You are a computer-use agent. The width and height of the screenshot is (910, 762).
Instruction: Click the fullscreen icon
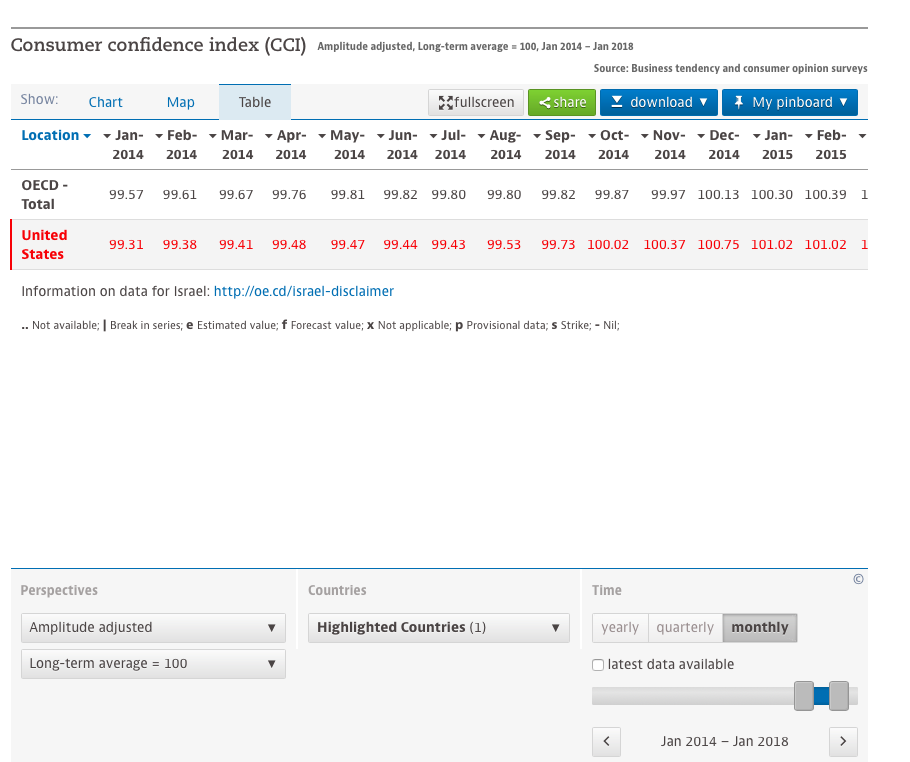444,102
